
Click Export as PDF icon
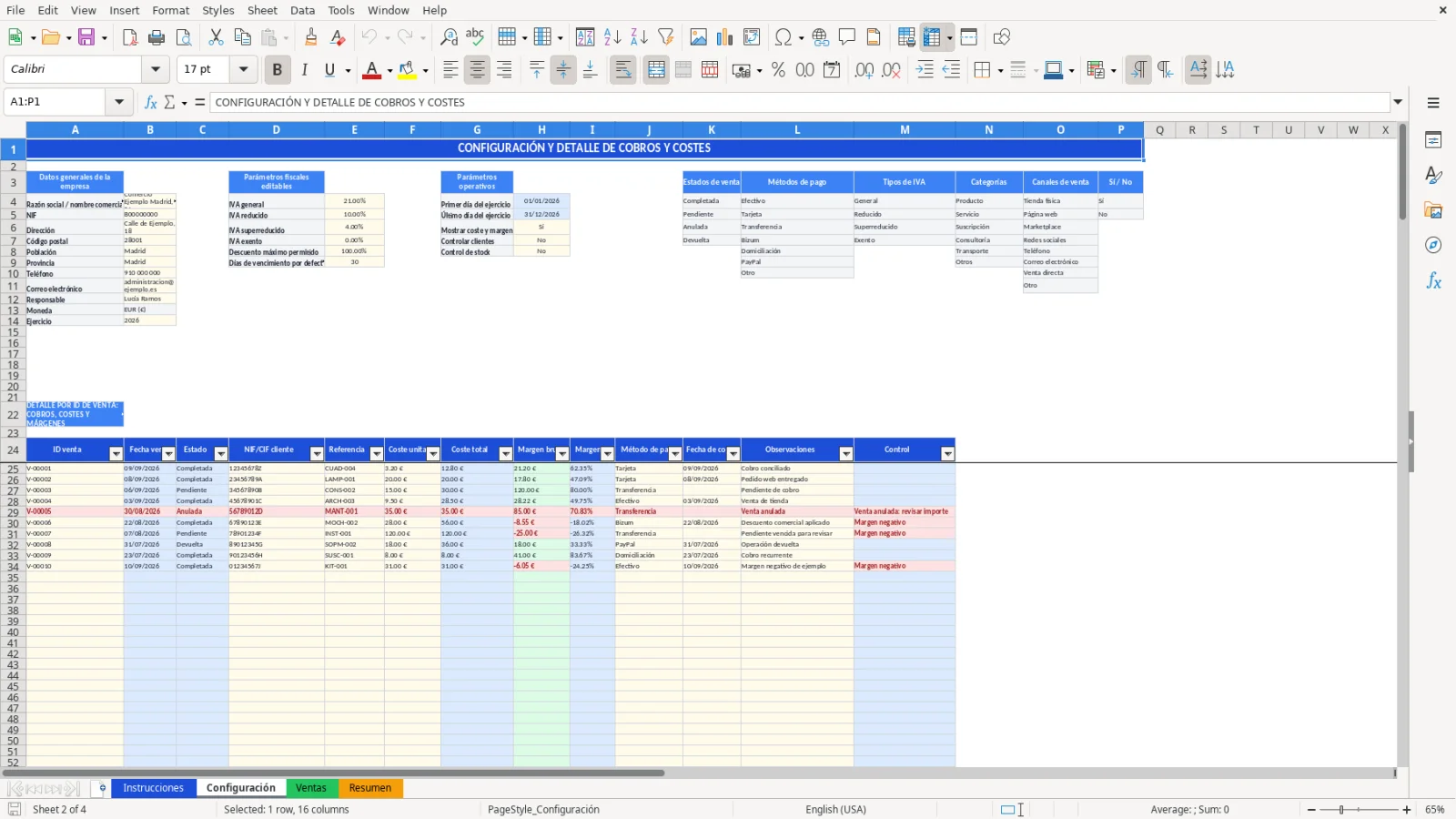pos(130,37)
